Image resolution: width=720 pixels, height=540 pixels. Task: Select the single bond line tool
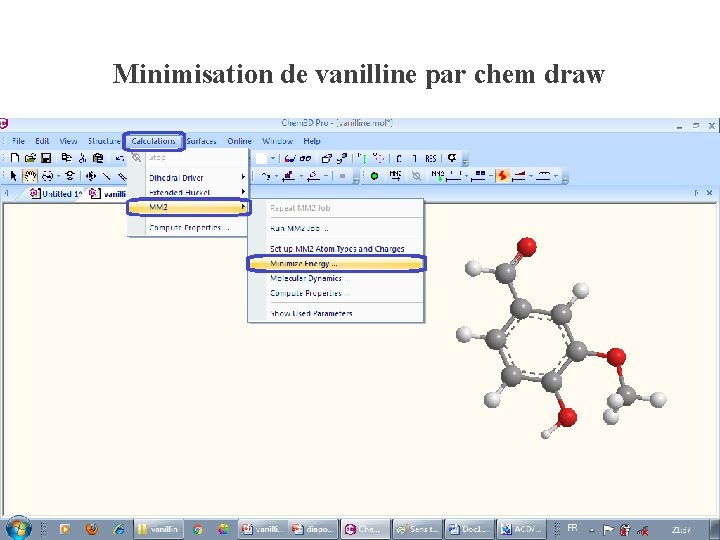click(x=107, y=176)
